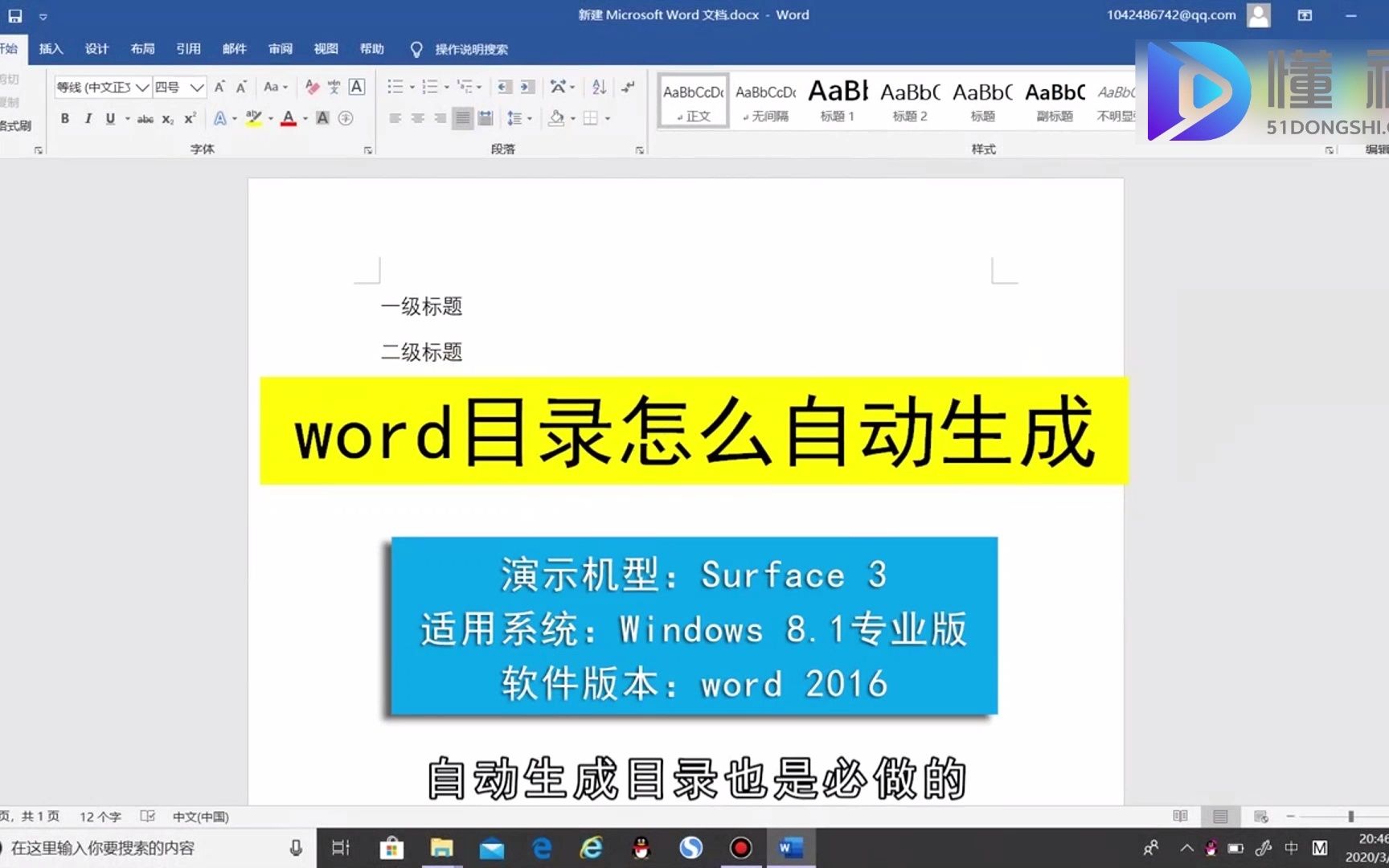Increase paragraph indent

pyautogui.click(x=527, y=87)
